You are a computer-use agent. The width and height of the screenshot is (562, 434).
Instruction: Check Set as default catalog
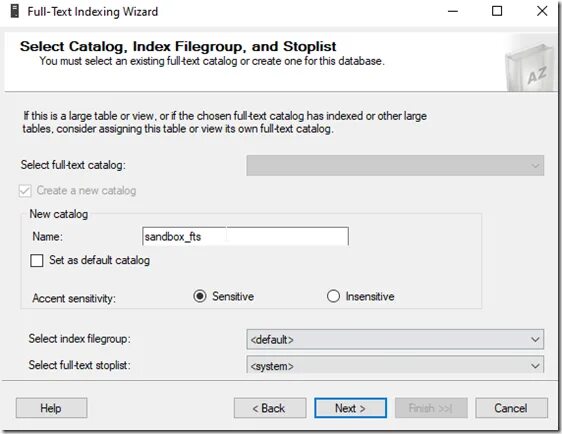[x=37, y=261]
